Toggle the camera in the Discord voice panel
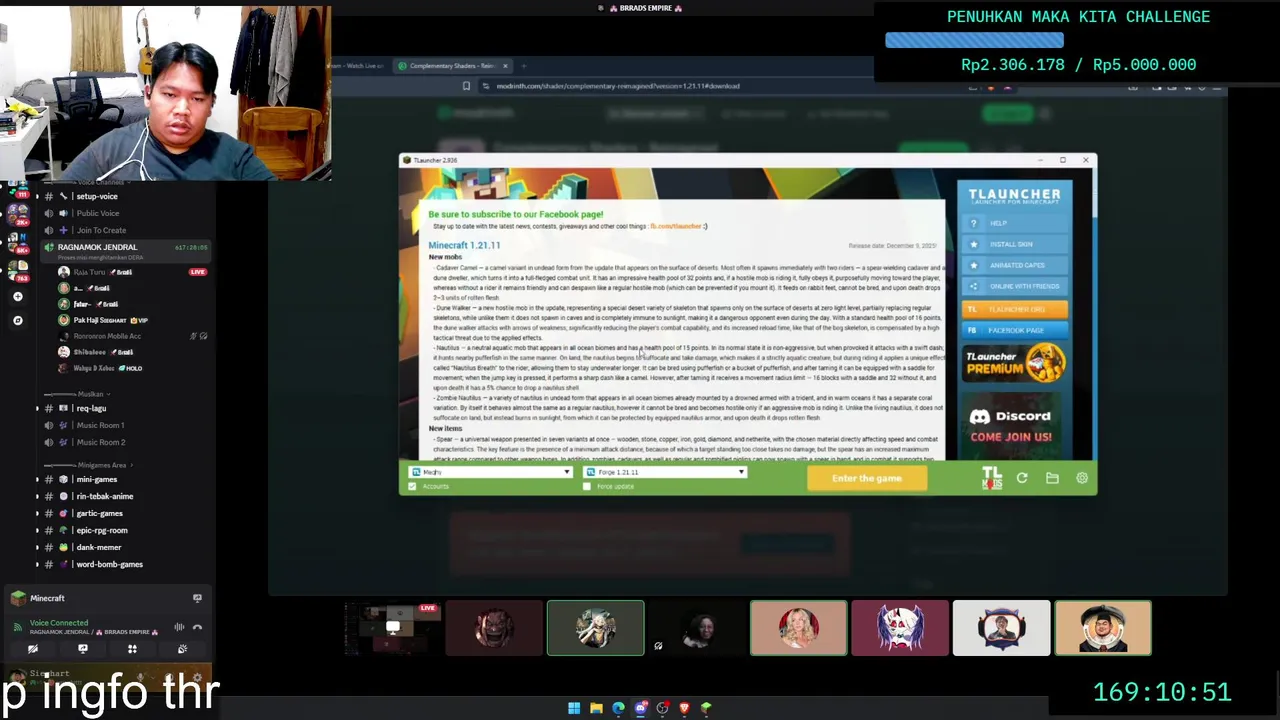Viewport: 1280px width, 720px height. click(x=33, y=649)
